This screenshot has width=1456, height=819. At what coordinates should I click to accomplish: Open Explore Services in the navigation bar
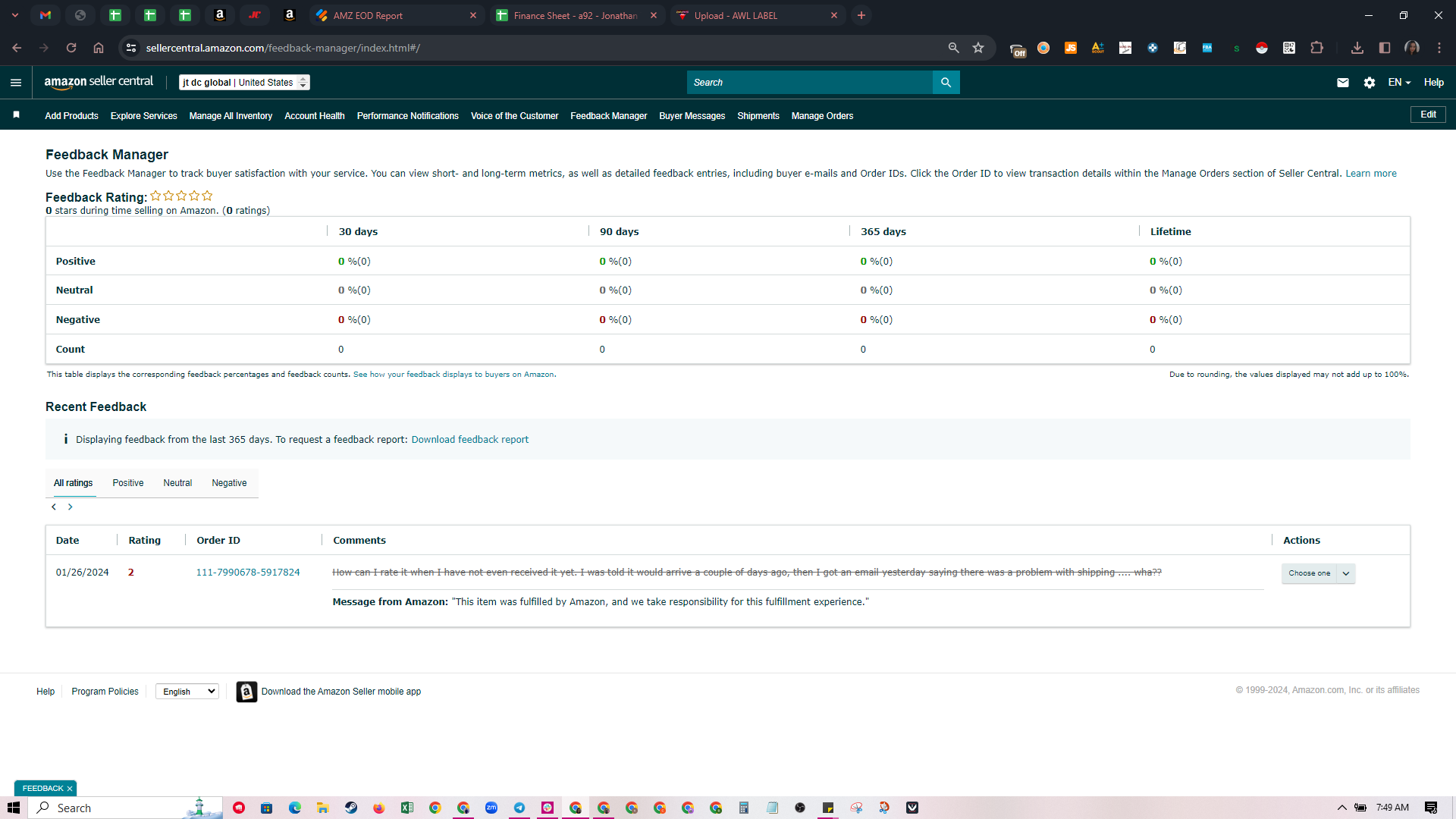[144, 116]
